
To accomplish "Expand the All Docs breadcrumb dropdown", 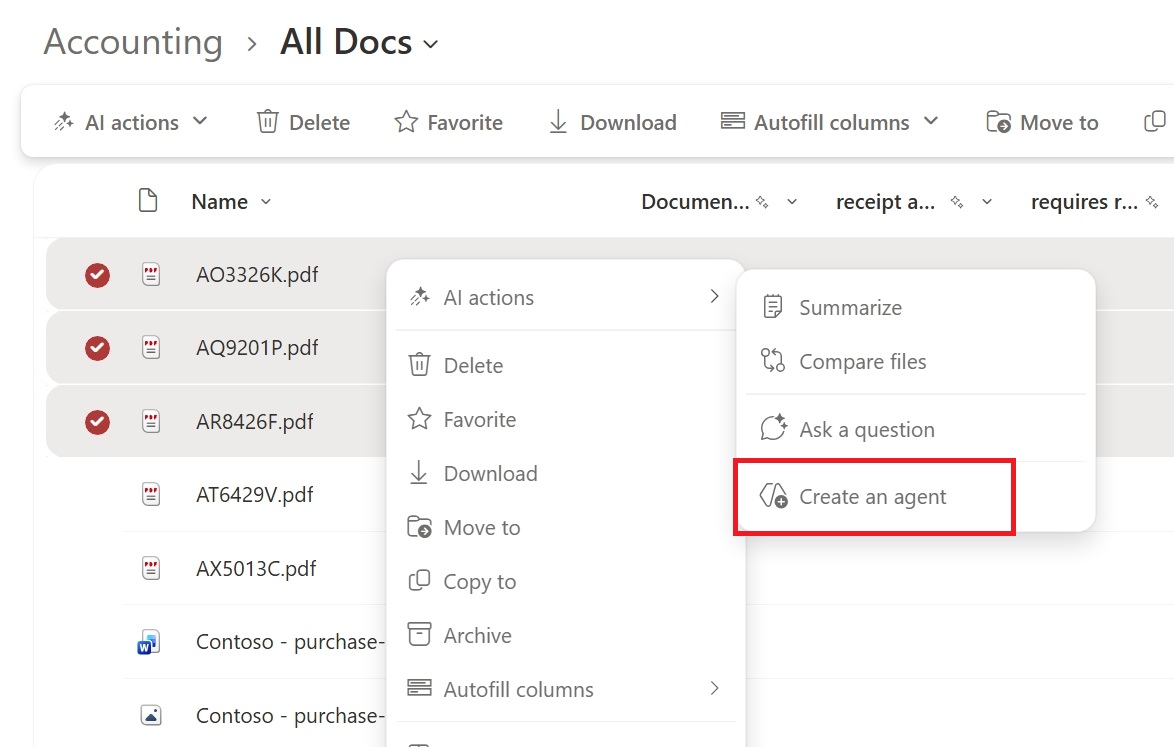I will (x=430, y=44).
